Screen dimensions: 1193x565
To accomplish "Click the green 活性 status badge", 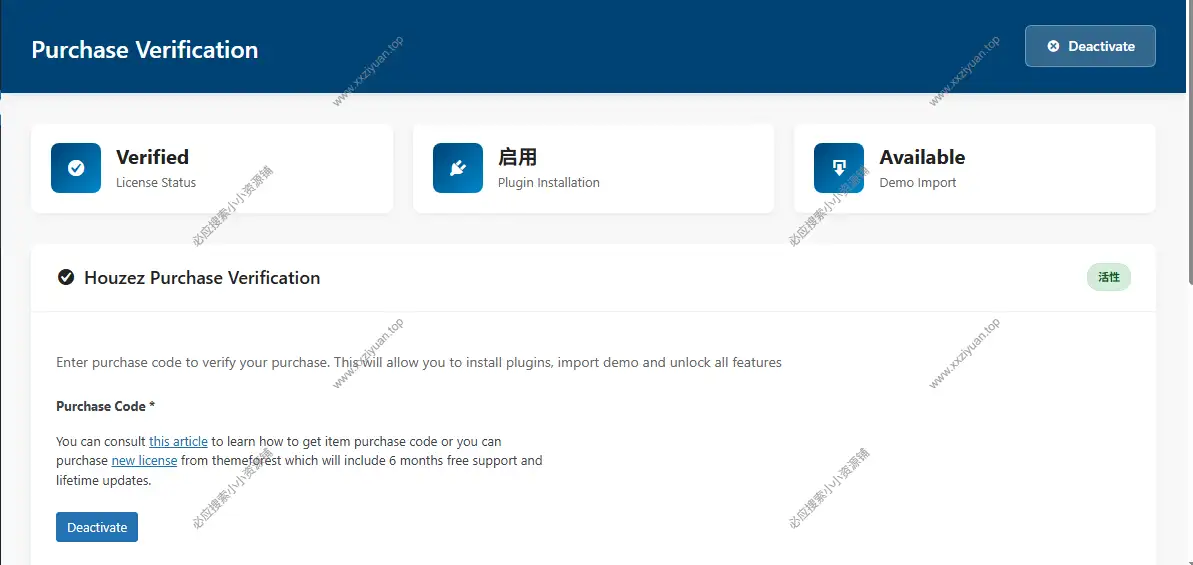I will tap(1108, 277).
